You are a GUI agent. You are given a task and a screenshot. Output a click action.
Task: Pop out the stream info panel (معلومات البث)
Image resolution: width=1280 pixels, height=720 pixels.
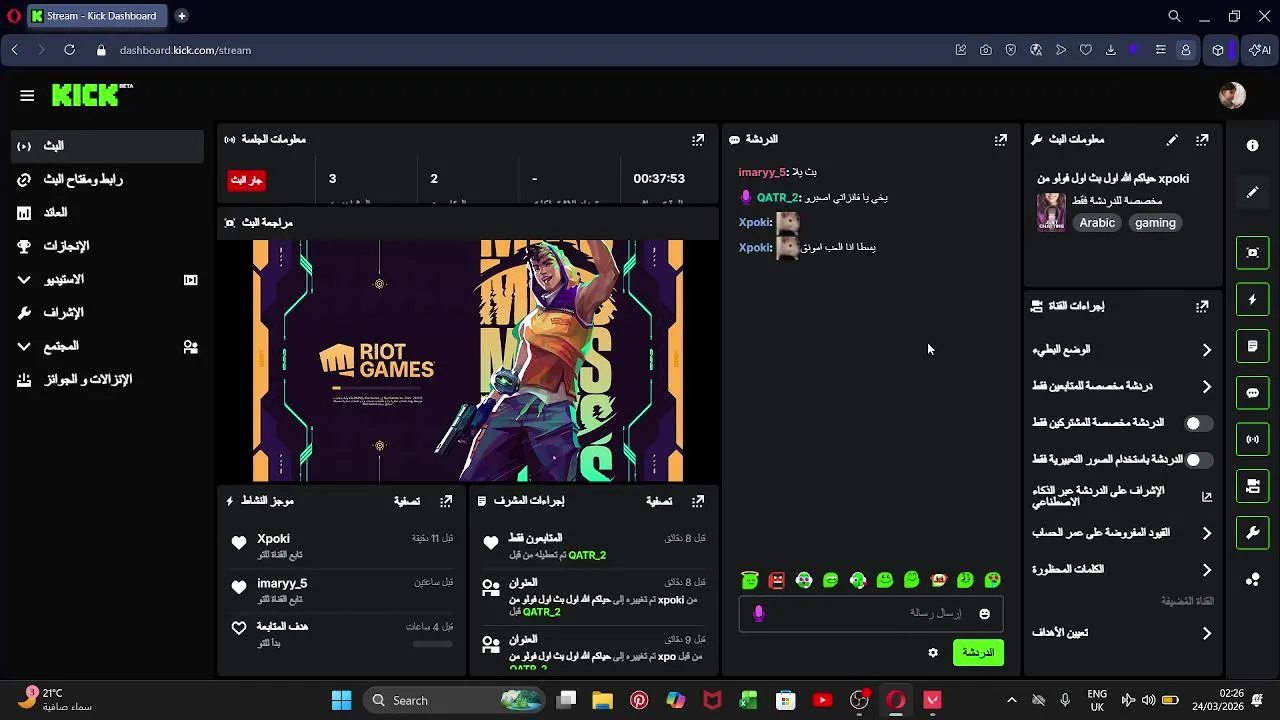pos(1202,140)
